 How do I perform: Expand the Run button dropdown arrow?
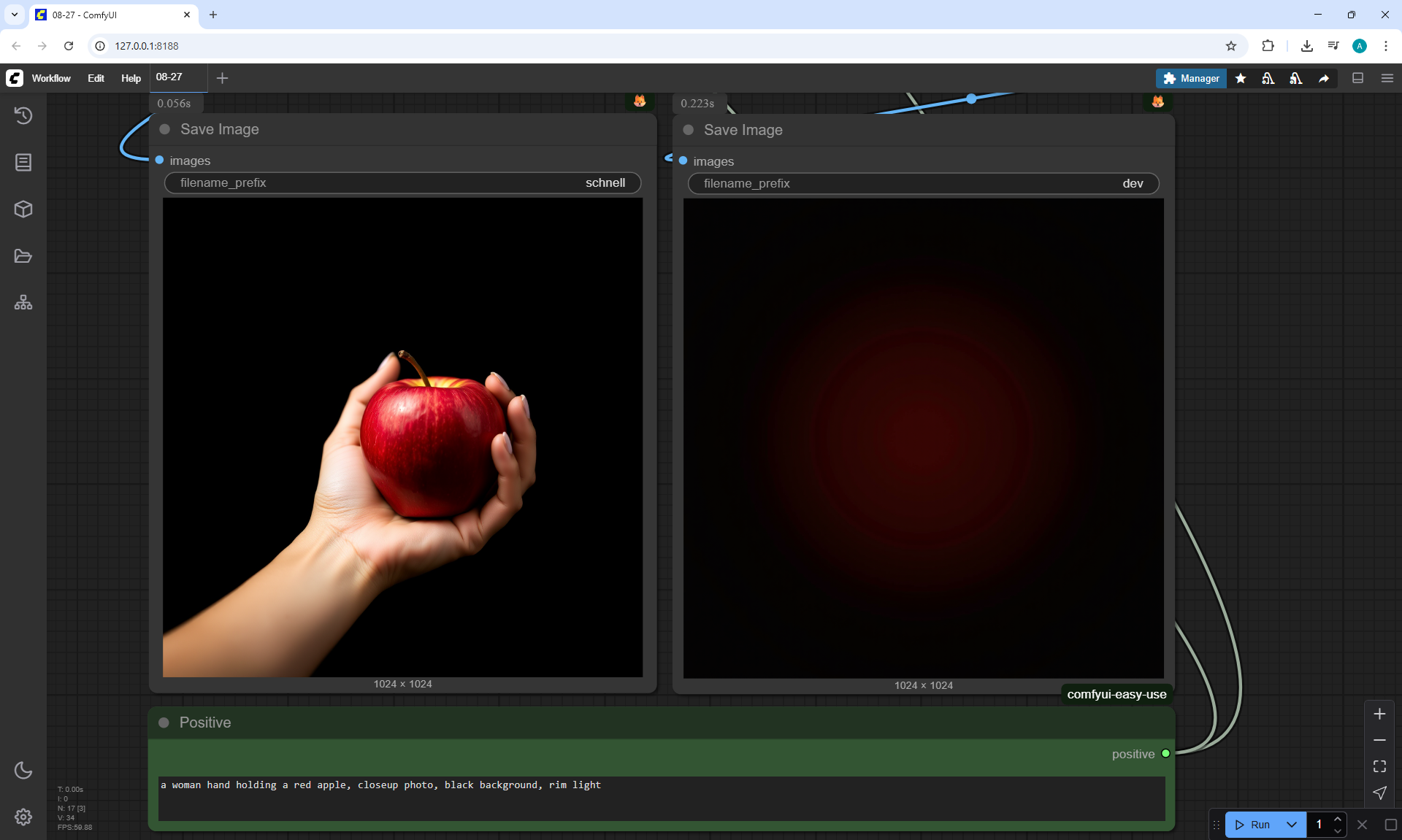point(1291,825)
